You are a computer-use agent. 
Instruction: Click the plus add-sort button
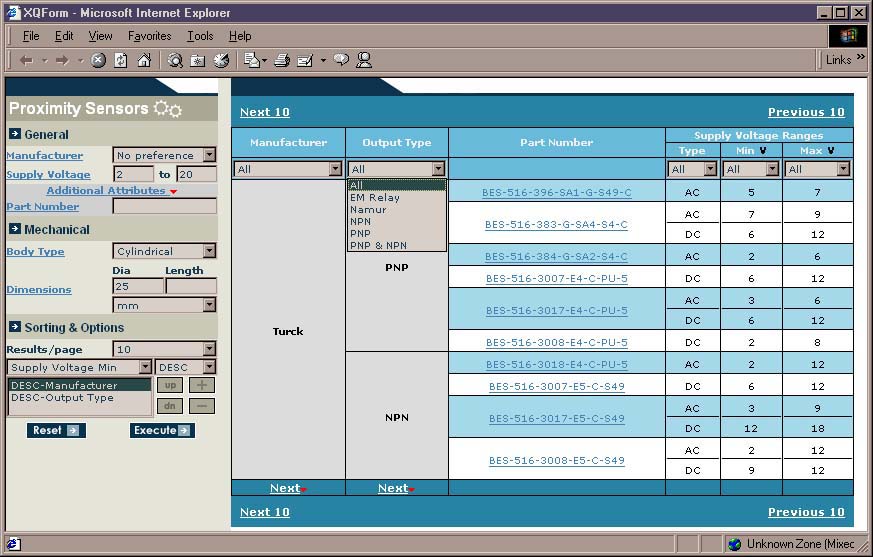point(202,385)
